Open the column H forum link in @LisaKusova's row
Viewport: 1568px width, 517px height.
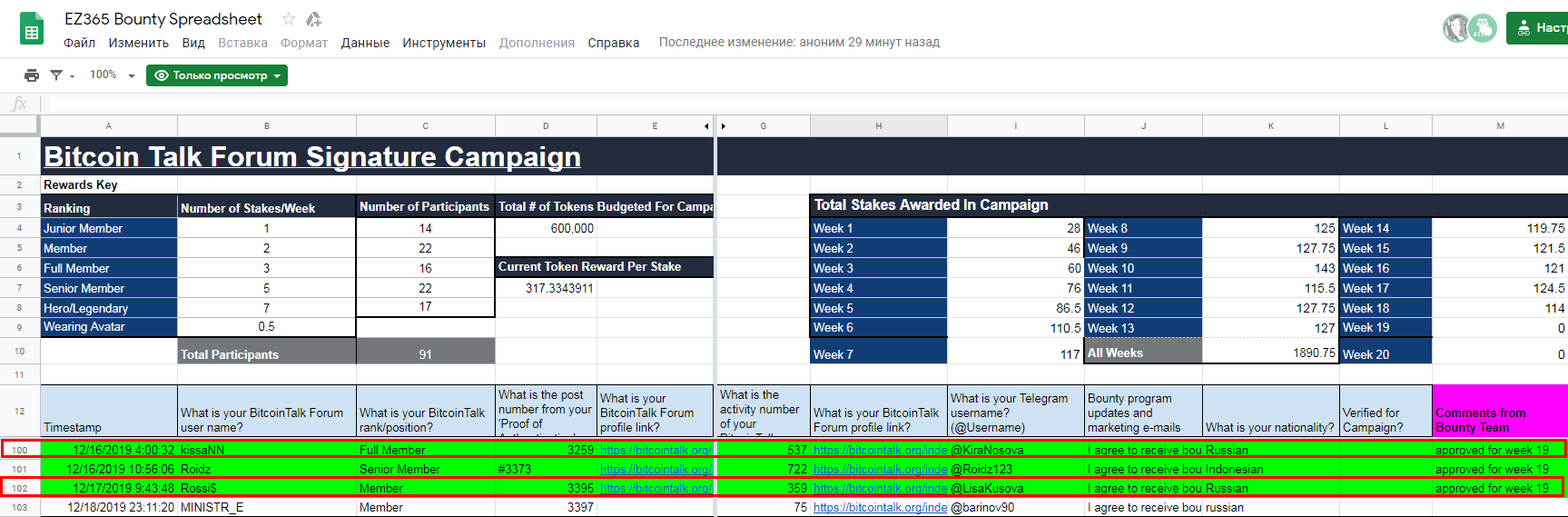pos(880,488)
